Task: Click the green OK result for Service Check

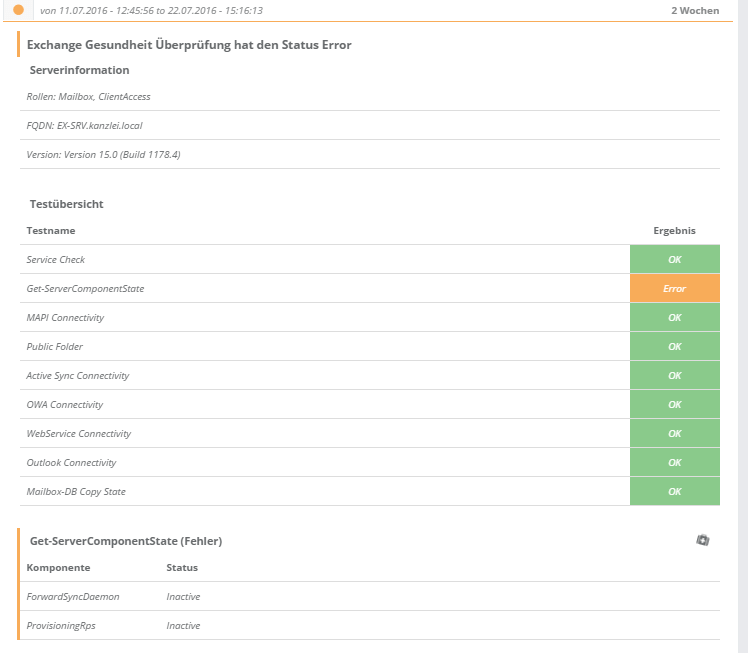Action: 674,259
